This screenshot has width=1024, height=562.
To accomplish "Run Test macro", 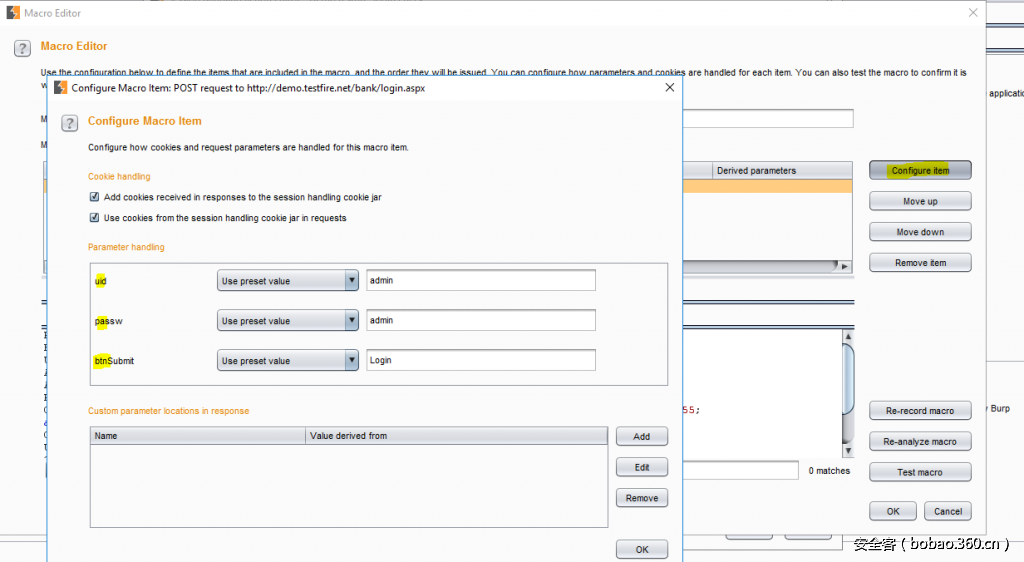I will pyautogui.click(x=920, y=472).
